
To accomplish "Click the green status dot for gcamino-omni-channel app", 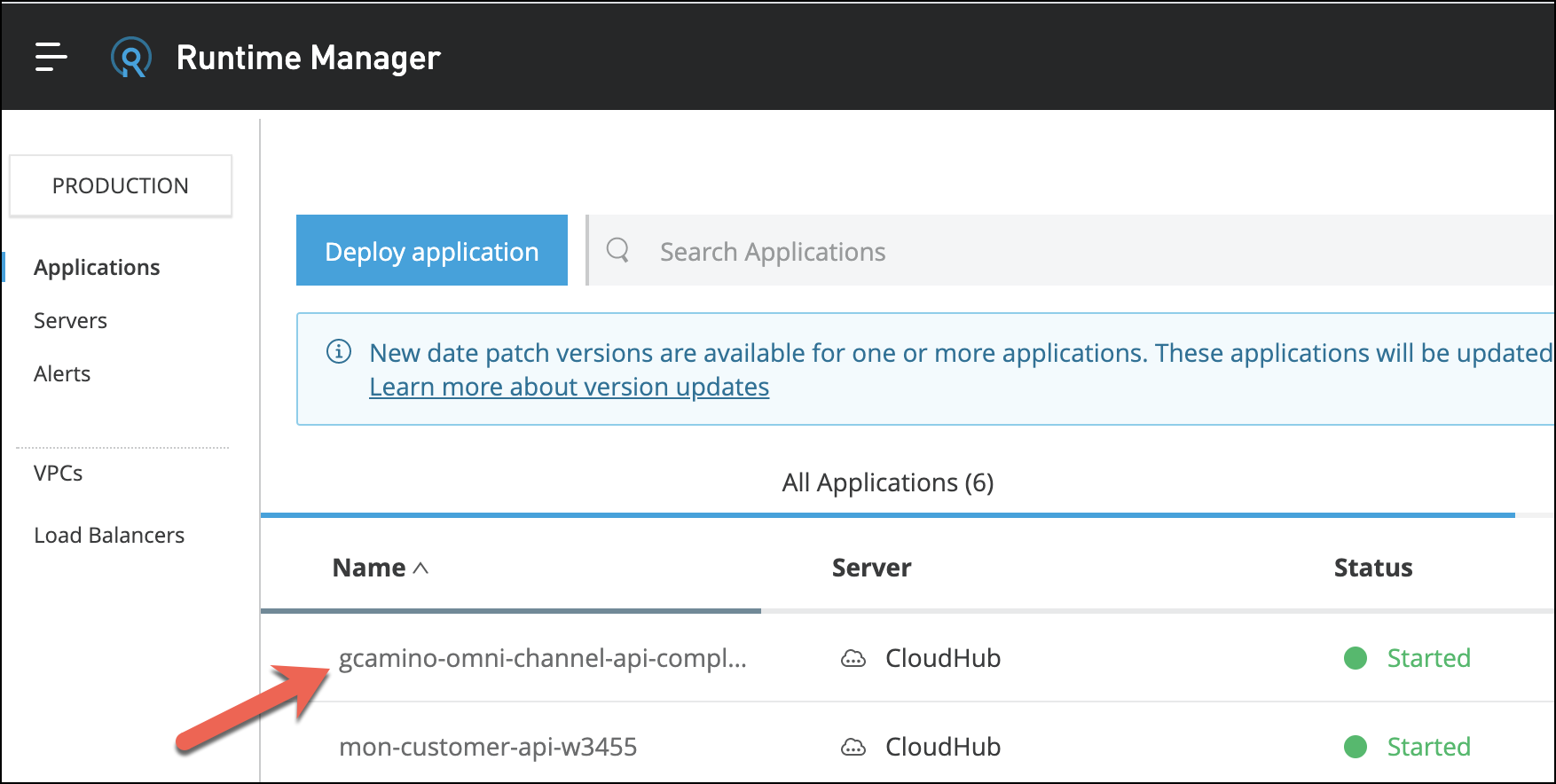I will coord(1356,658).
